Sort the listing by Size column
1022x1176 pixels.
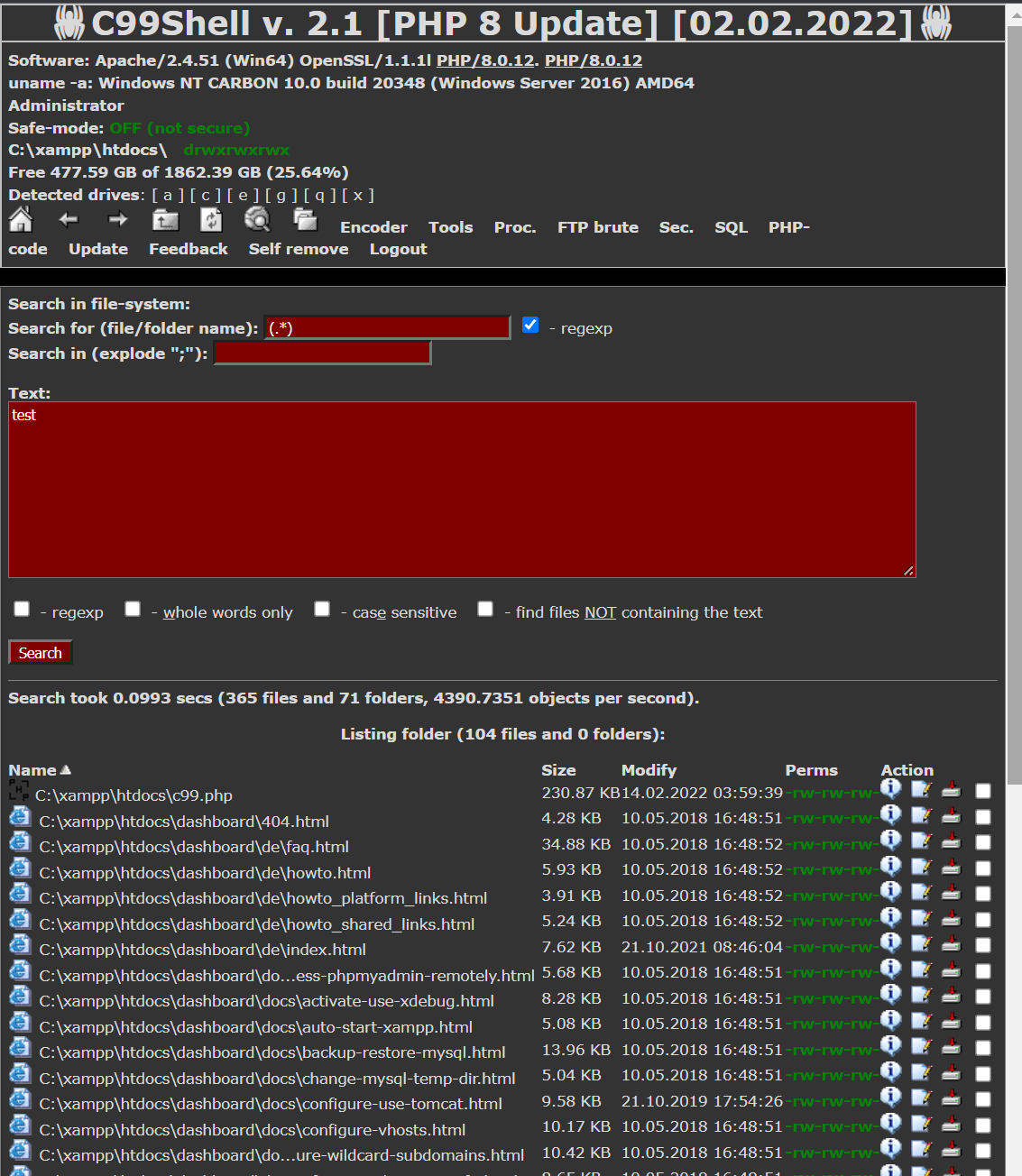(558, 770)
